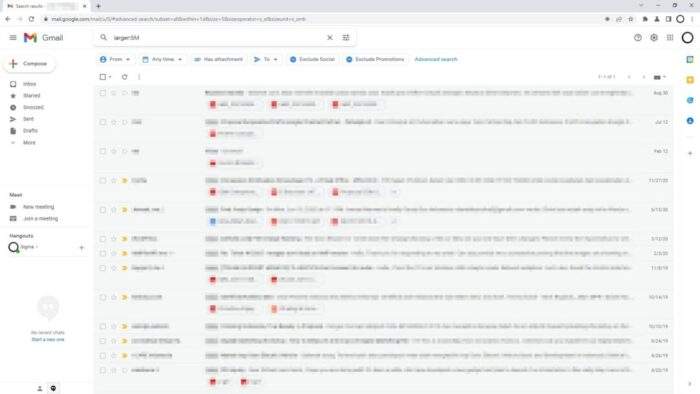Image resolution: width=700 pixels, height=394 pixels.
Task: Click Get add-ons plus icon
Action: pyautogui.click(x=690, y=153)
